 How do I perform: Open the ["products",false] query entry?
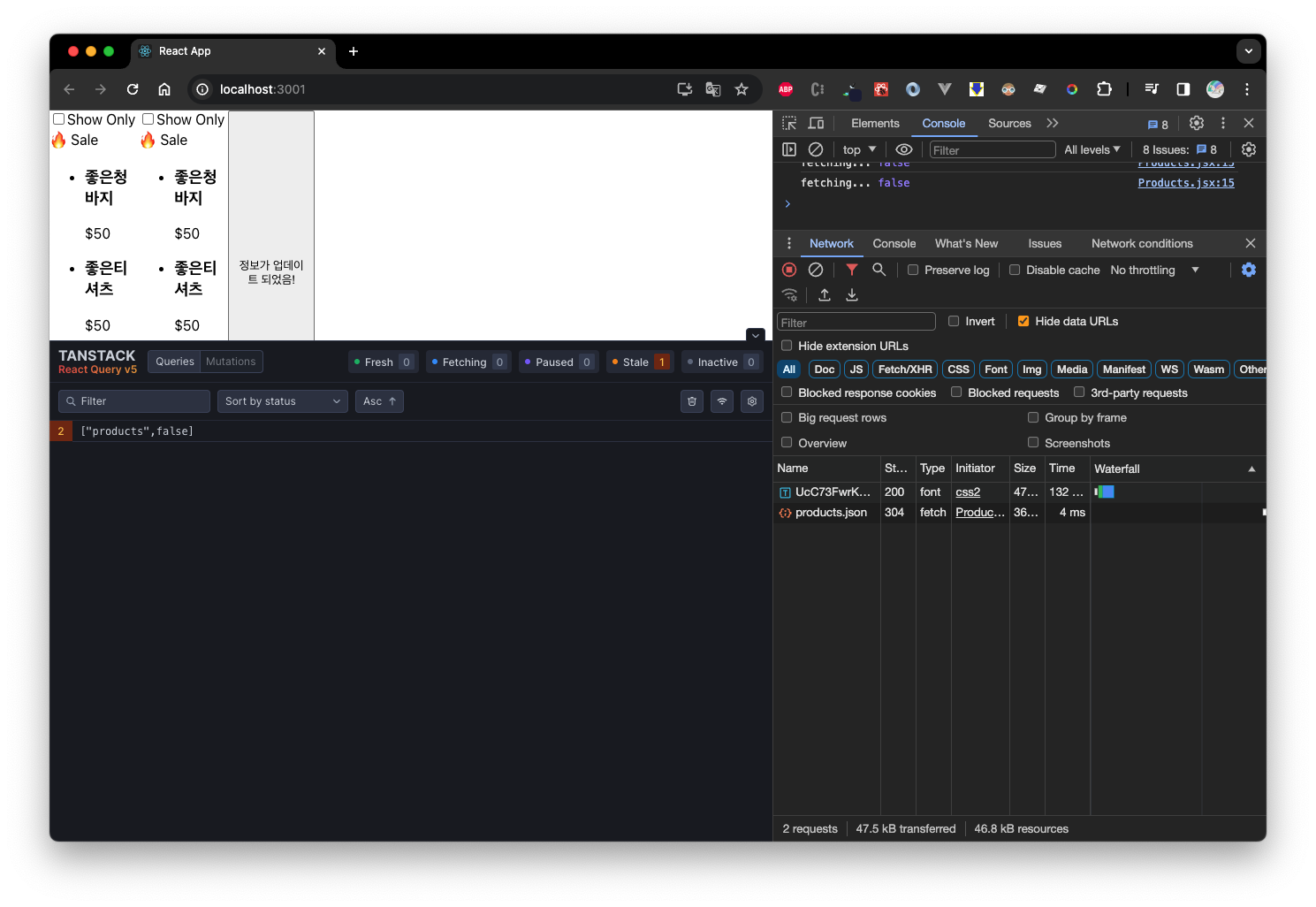(x=411, y=431)
